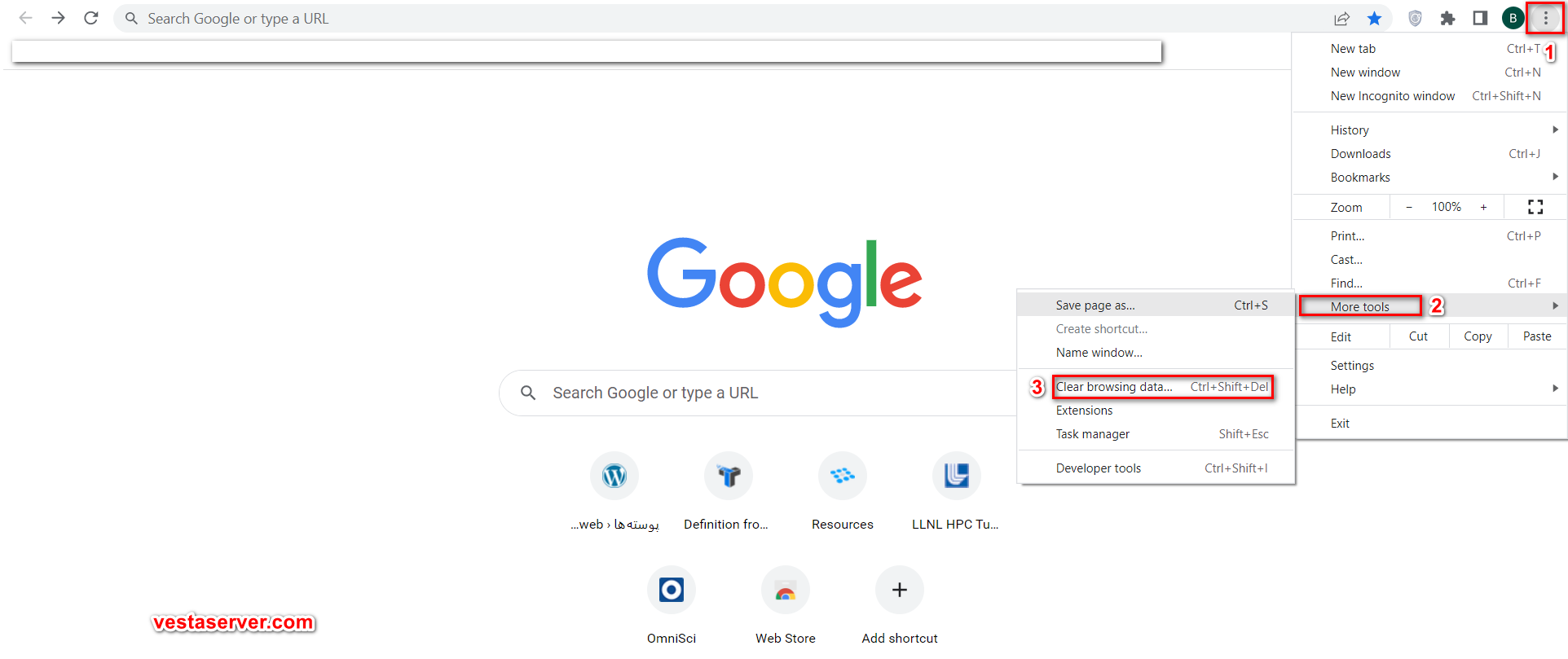Expand the History submenu
The image size is (1568, 659).
point(1430,130)
